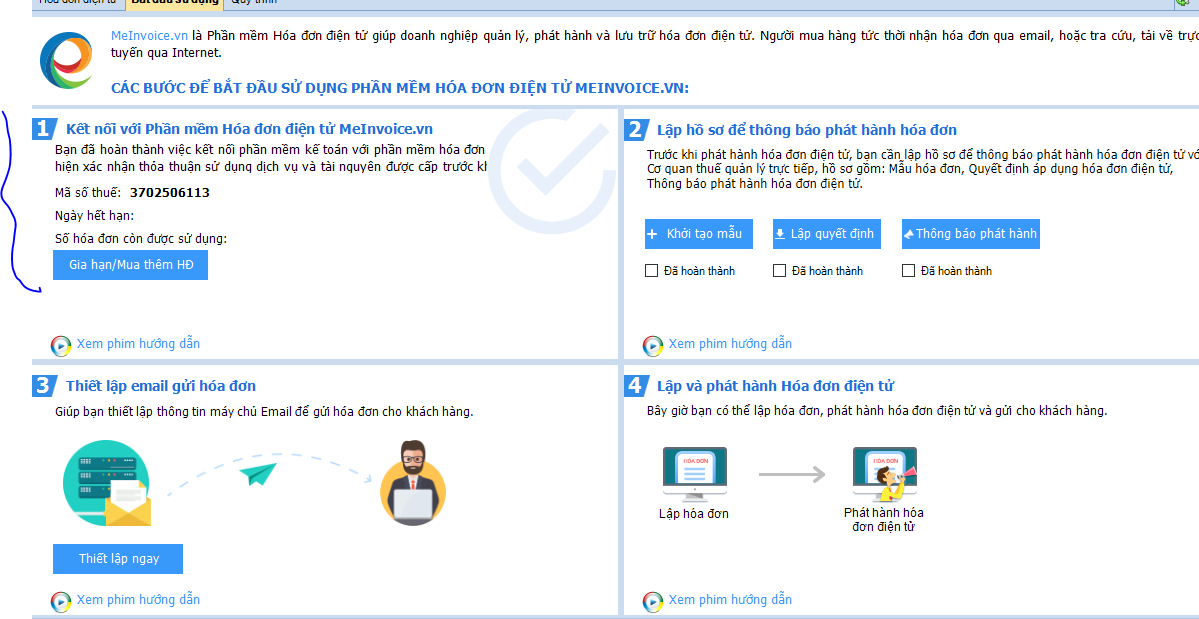1199x619 pixels.
Task: Open the 'Quy trình' tab
Action: click(x=254, y=3)
